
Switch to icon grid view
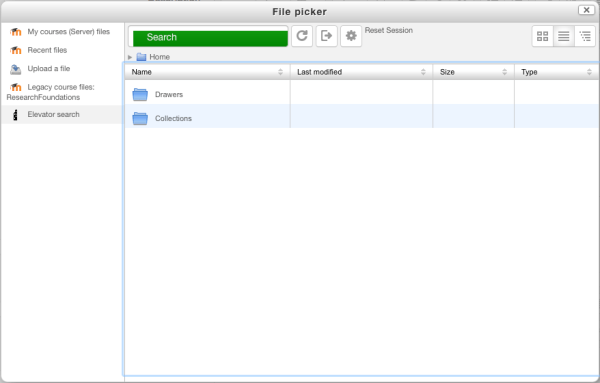click(542, 36)
